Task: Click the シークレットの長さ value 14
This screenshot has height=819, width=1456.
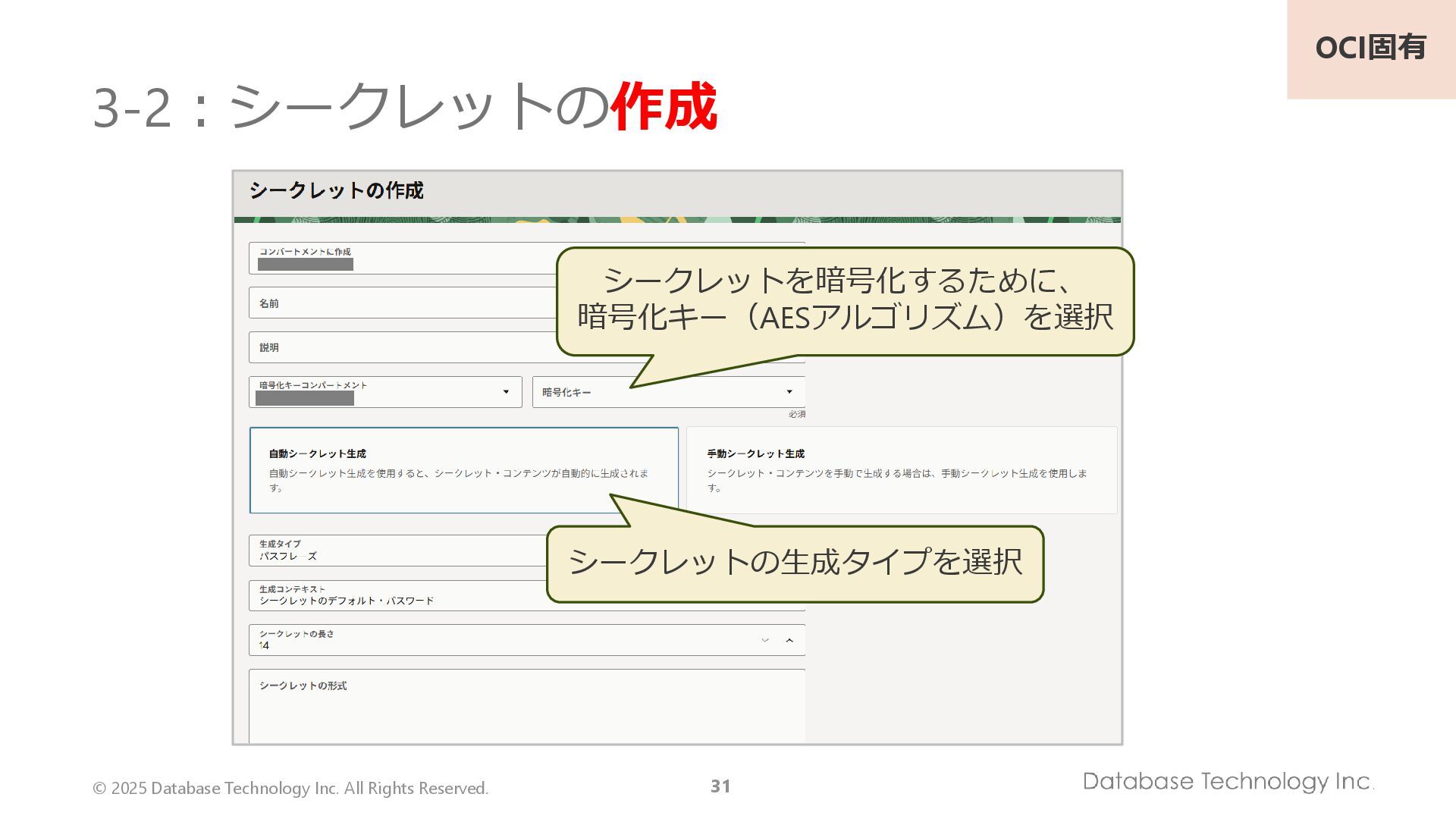Action: tap(264, 645)
